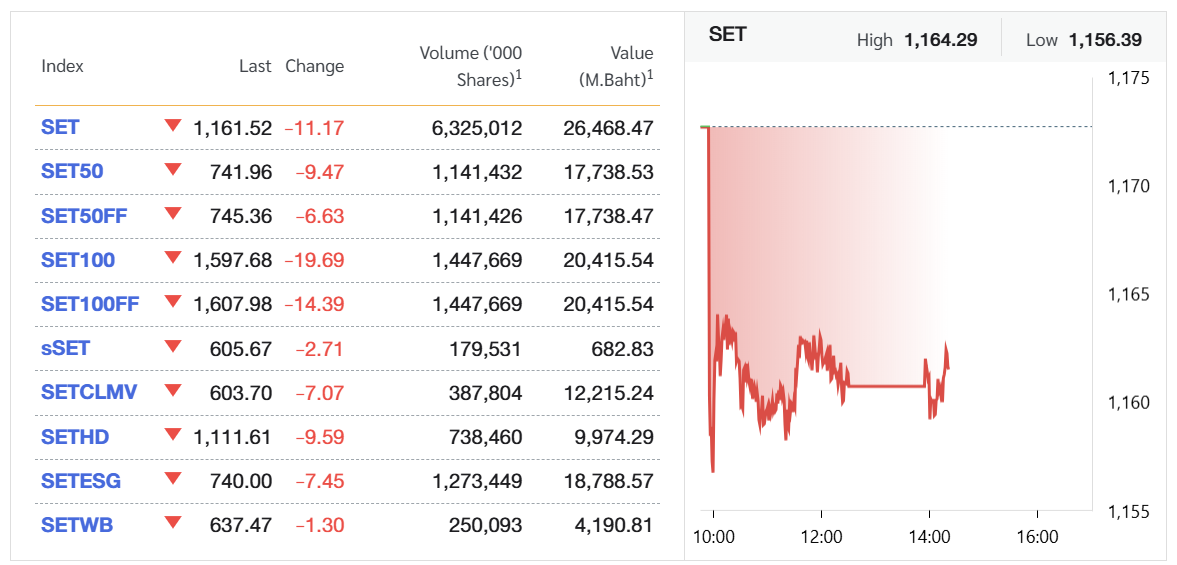
Task: Click the red arrow beside SETWB
Action: [173, 523]
